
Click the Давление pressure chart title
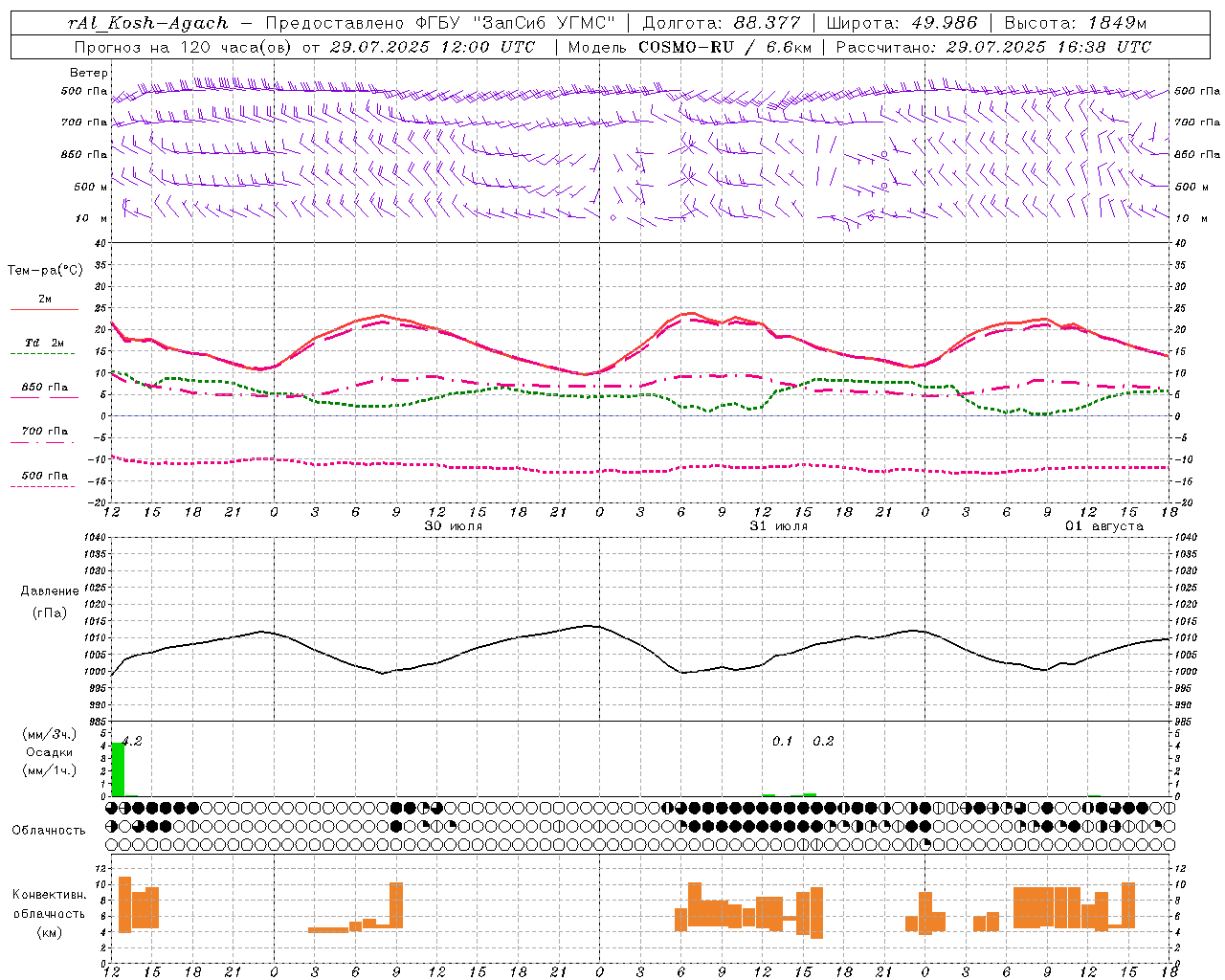tap(50, 591)
